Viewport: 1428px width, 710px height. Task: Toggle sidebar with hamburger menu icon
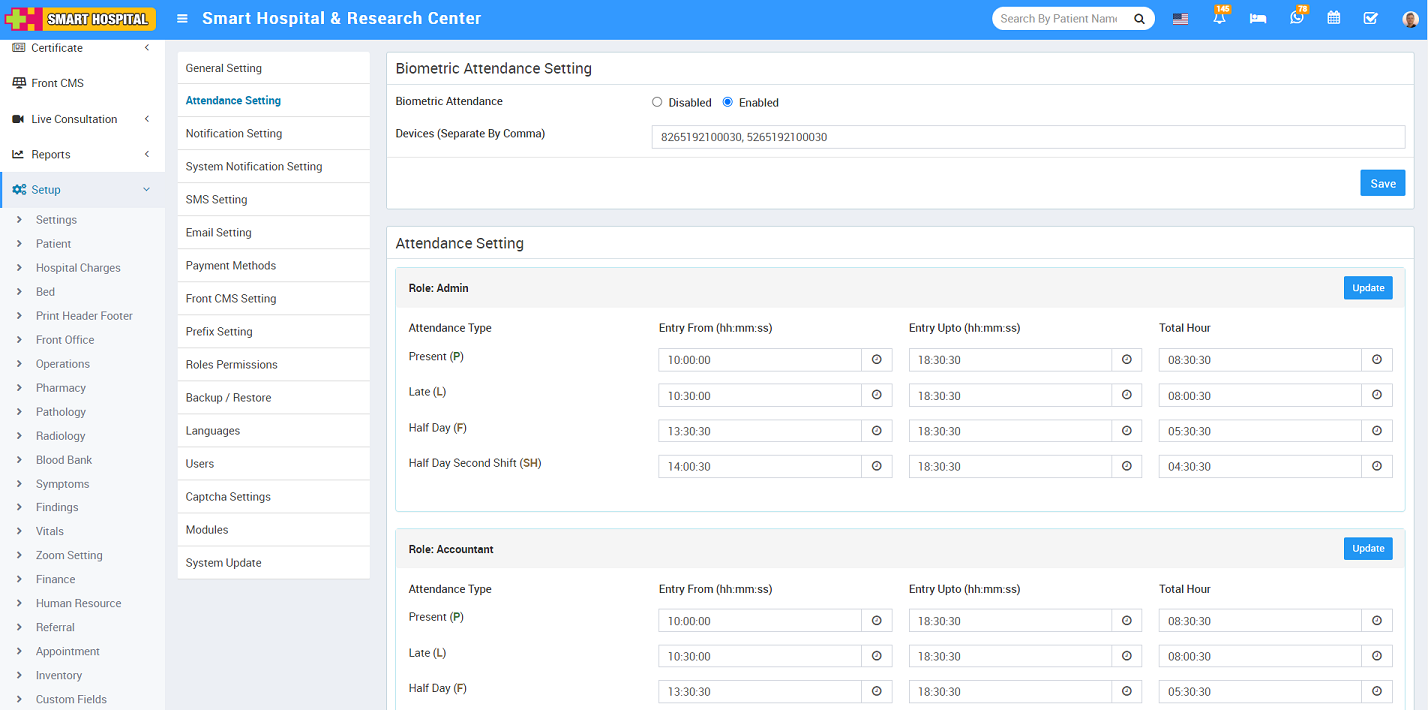click(181, 19)
